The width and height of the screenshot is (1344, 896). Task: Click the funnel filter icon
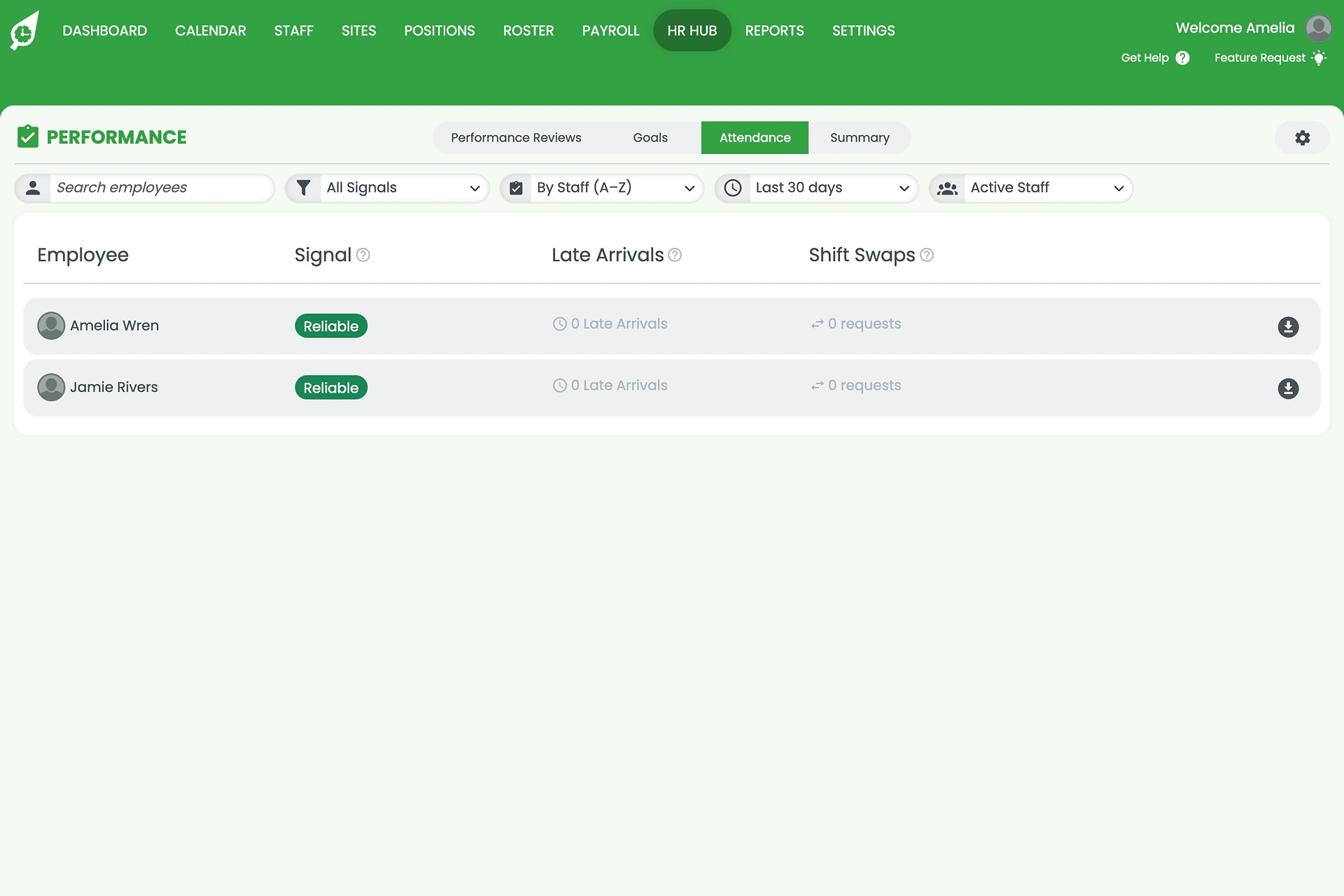pos(303,188)
